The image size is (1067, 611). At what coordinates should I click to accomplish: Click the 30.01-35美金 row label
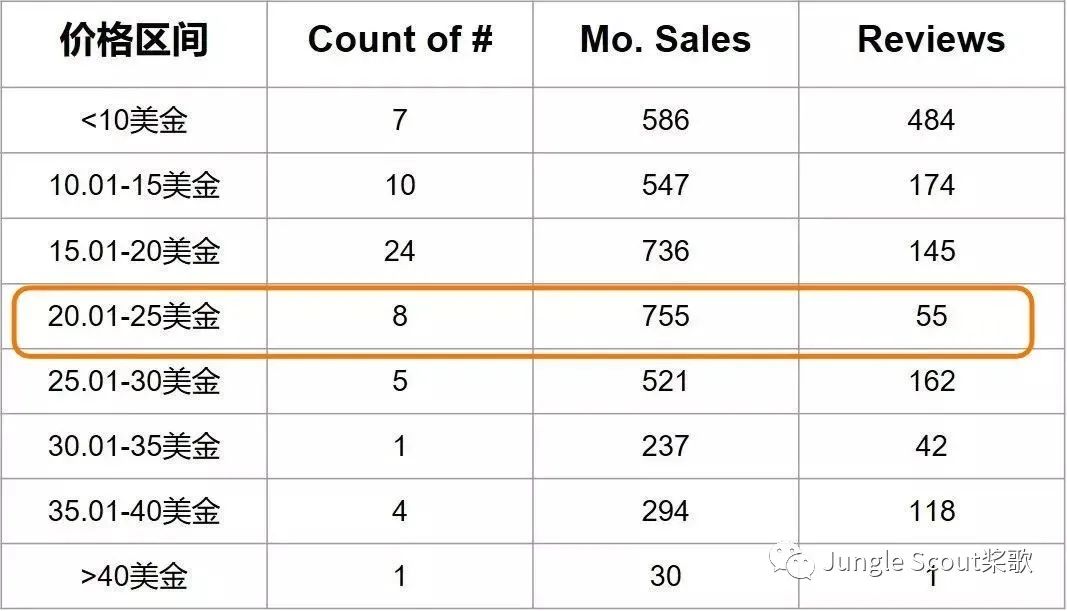pyautogui.click(x=134, y=446)
